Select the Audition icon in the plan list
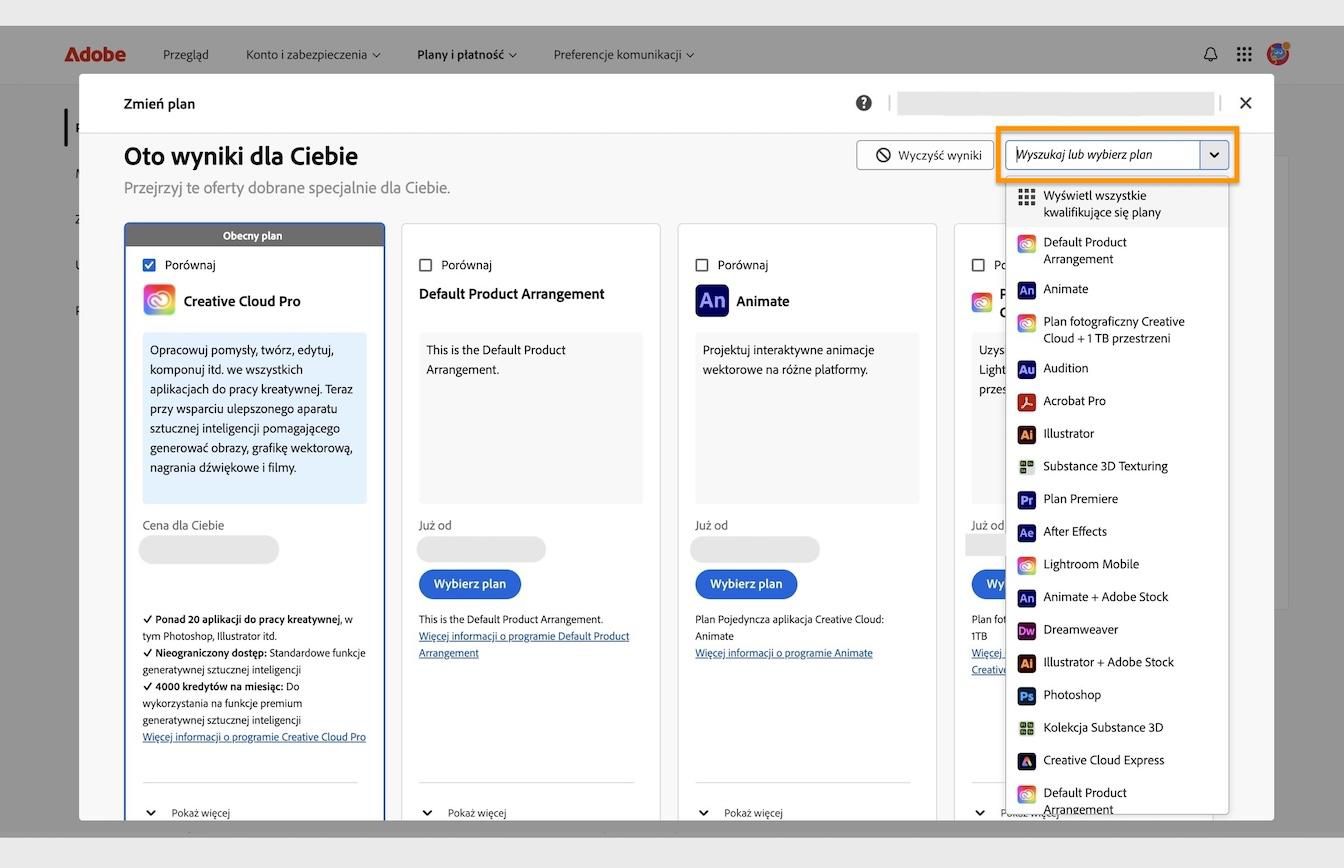 tap(1026, 369)
